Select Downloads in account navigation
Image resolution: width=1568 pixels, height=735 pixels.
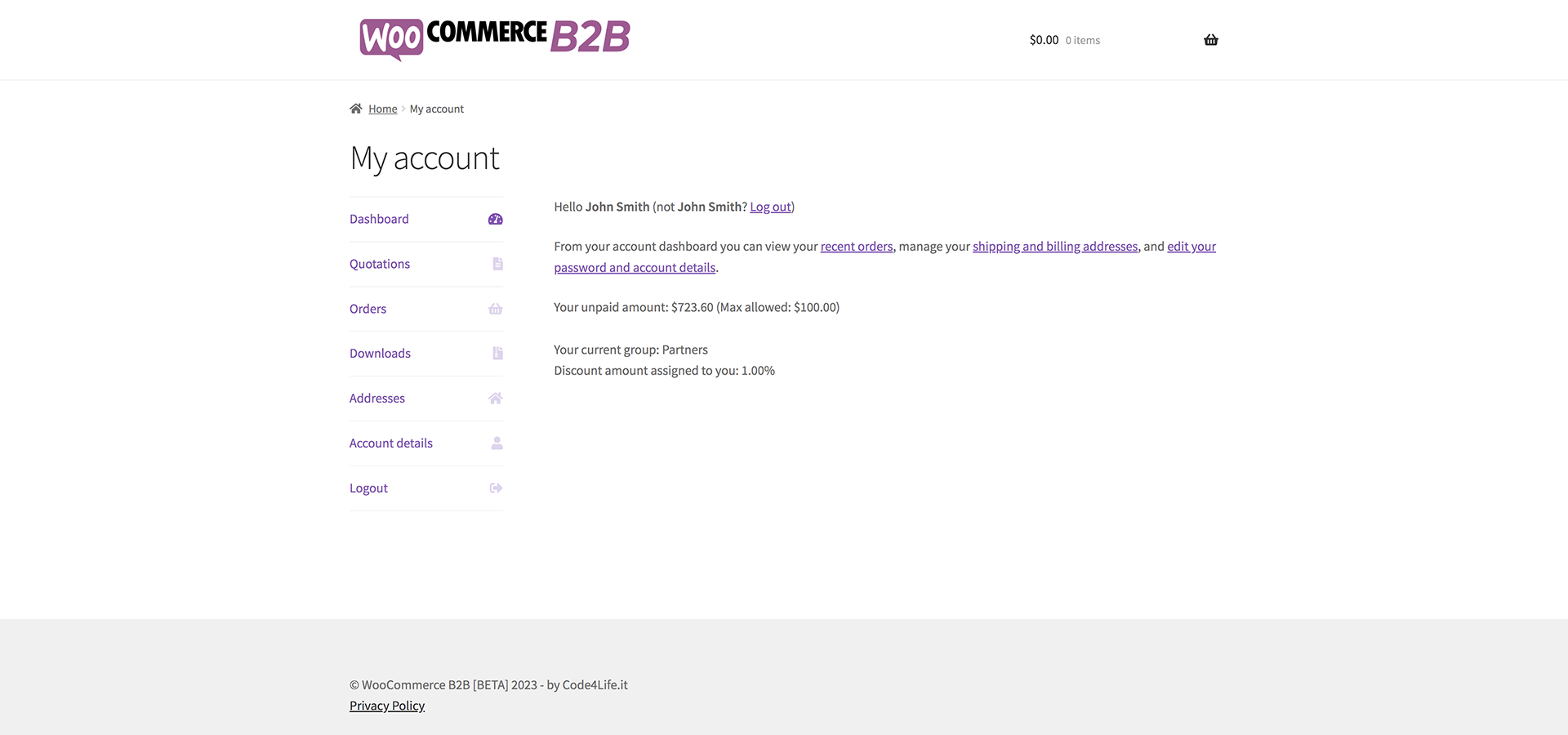380,354
